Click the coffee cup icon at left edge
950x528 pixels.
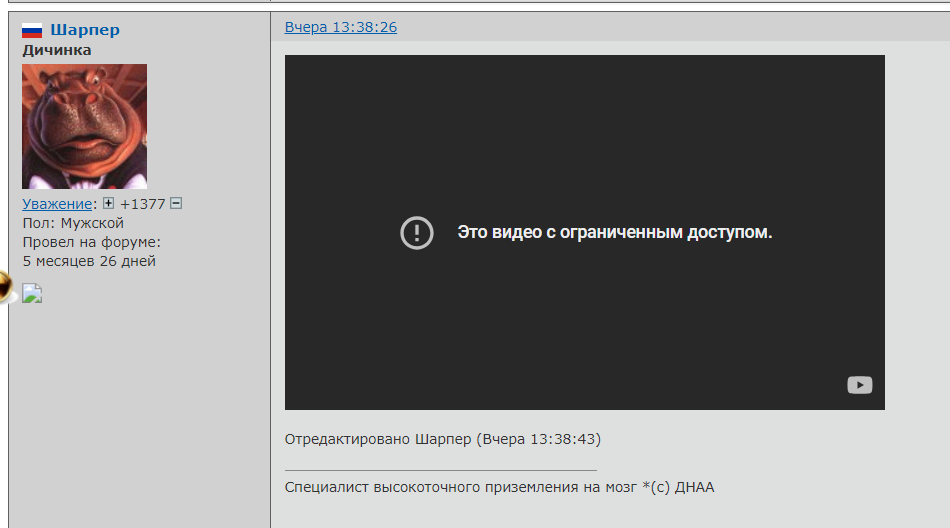[7, 287]
